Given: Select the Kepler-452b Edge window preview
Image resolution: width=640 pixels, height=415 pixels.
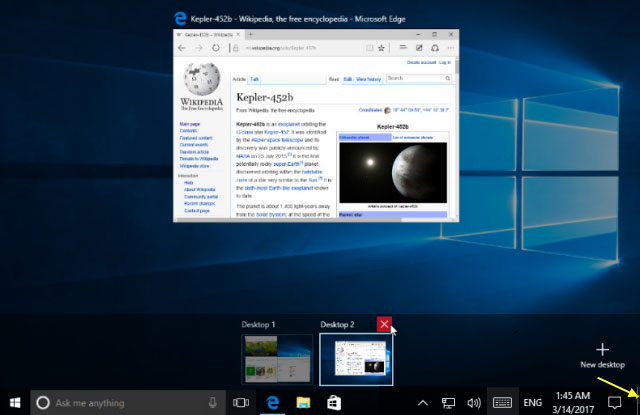Looking at the screenshot, I should [x=316, y=126].
